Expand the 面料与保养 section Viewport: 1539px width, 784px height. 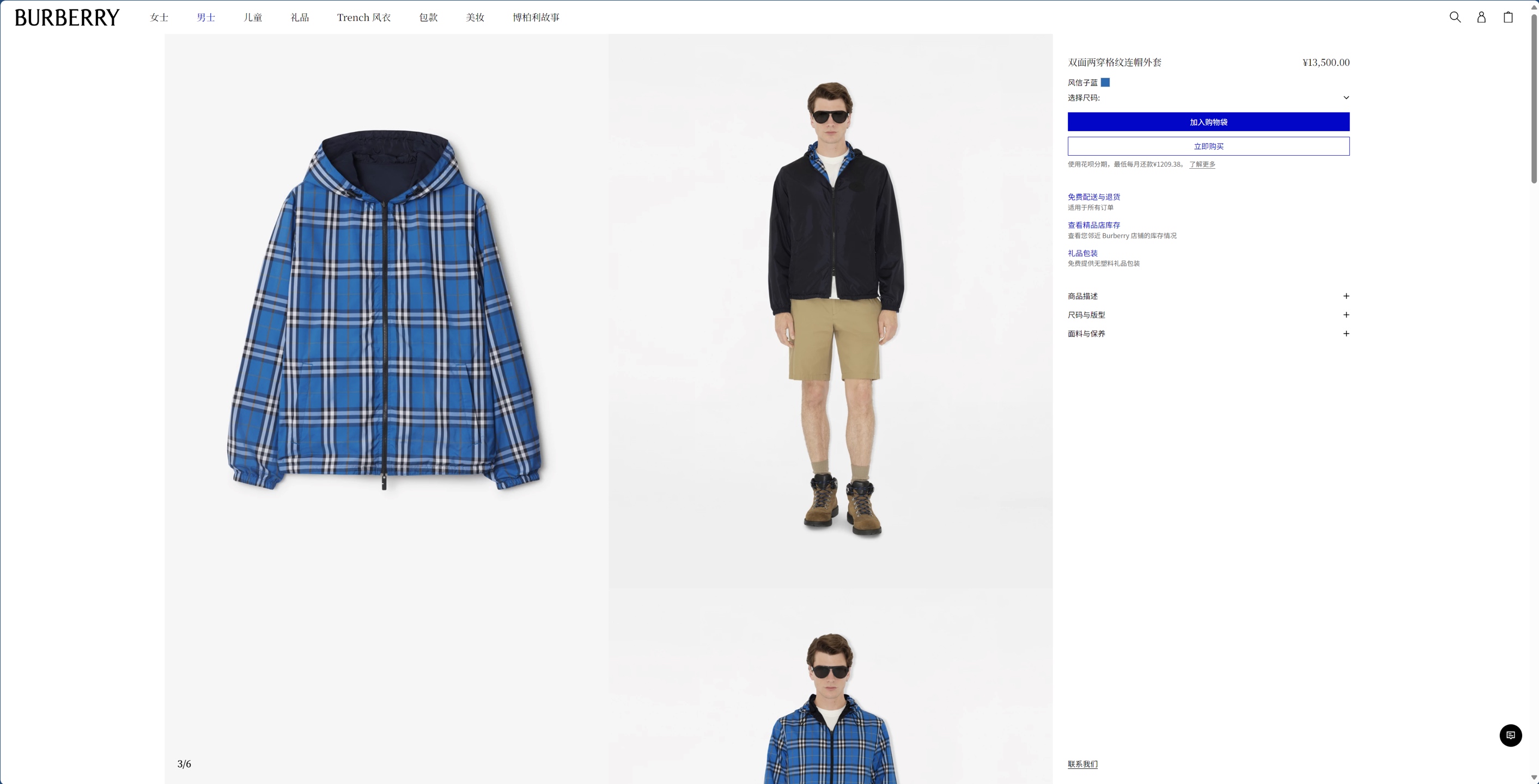pyautogui.click(x=1208, y=334)
